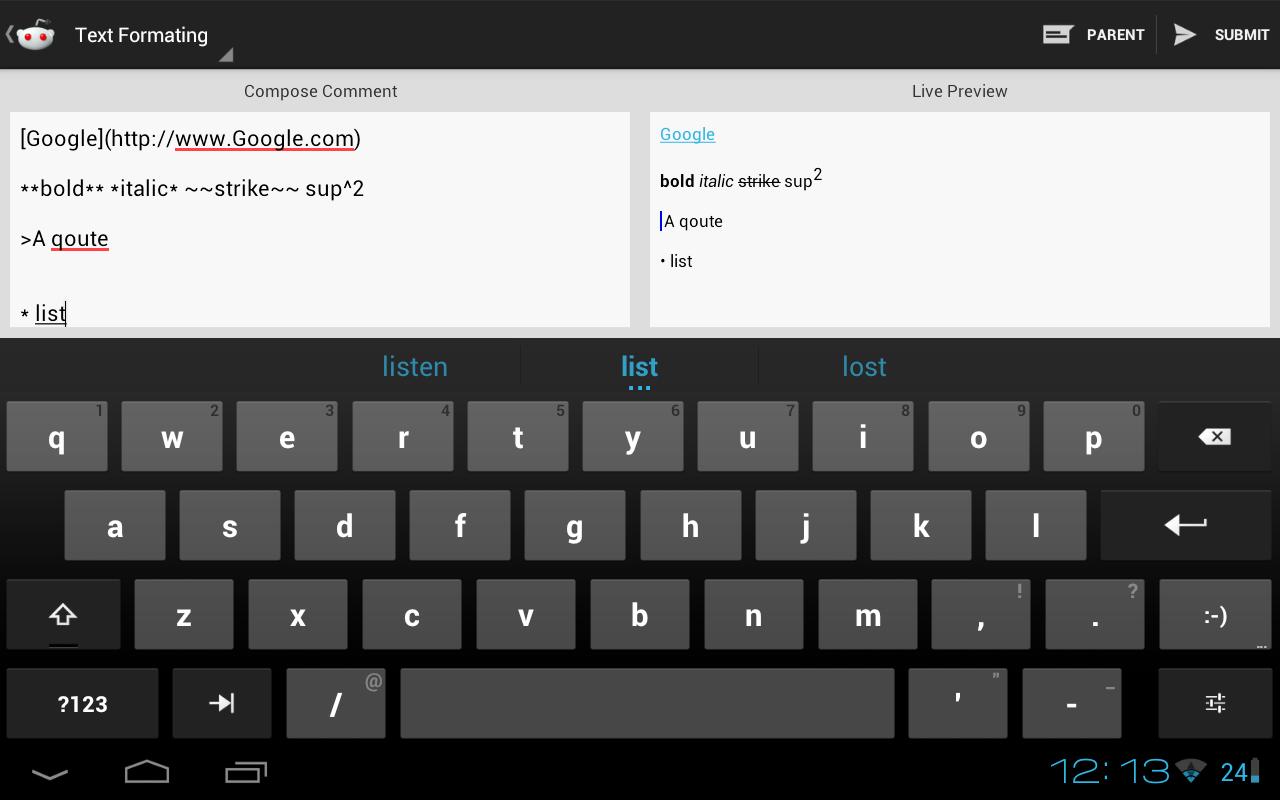Tap the o key
The image size is (1280, 800).
click(979, 437)
